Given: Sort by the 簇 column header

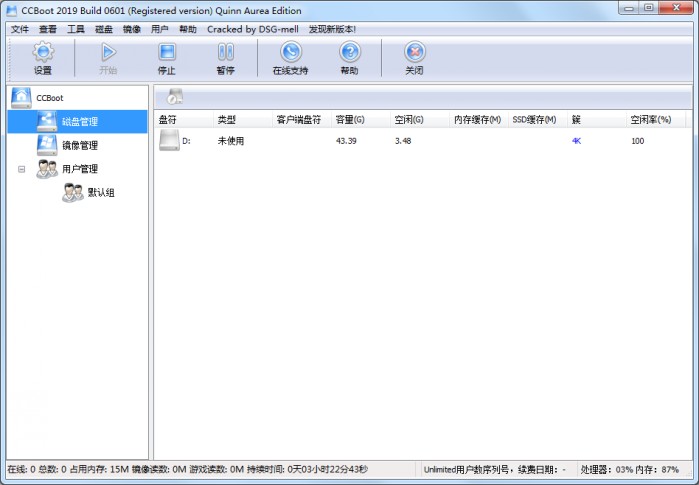Looking at the screenshot, I should [596, 119].
